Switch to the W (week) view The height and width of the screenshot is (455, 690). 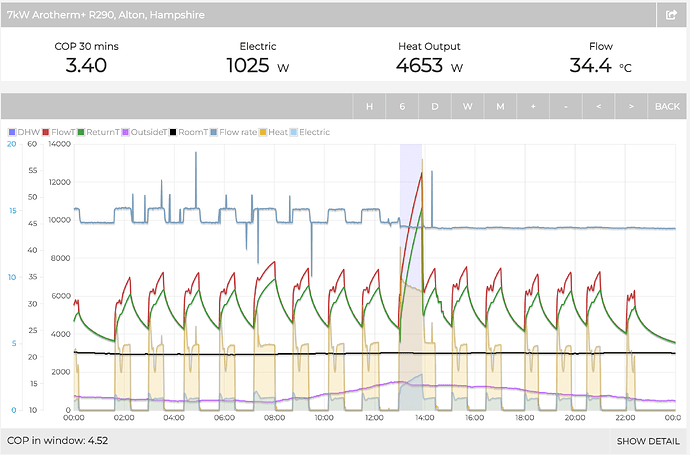click(467, 106)
